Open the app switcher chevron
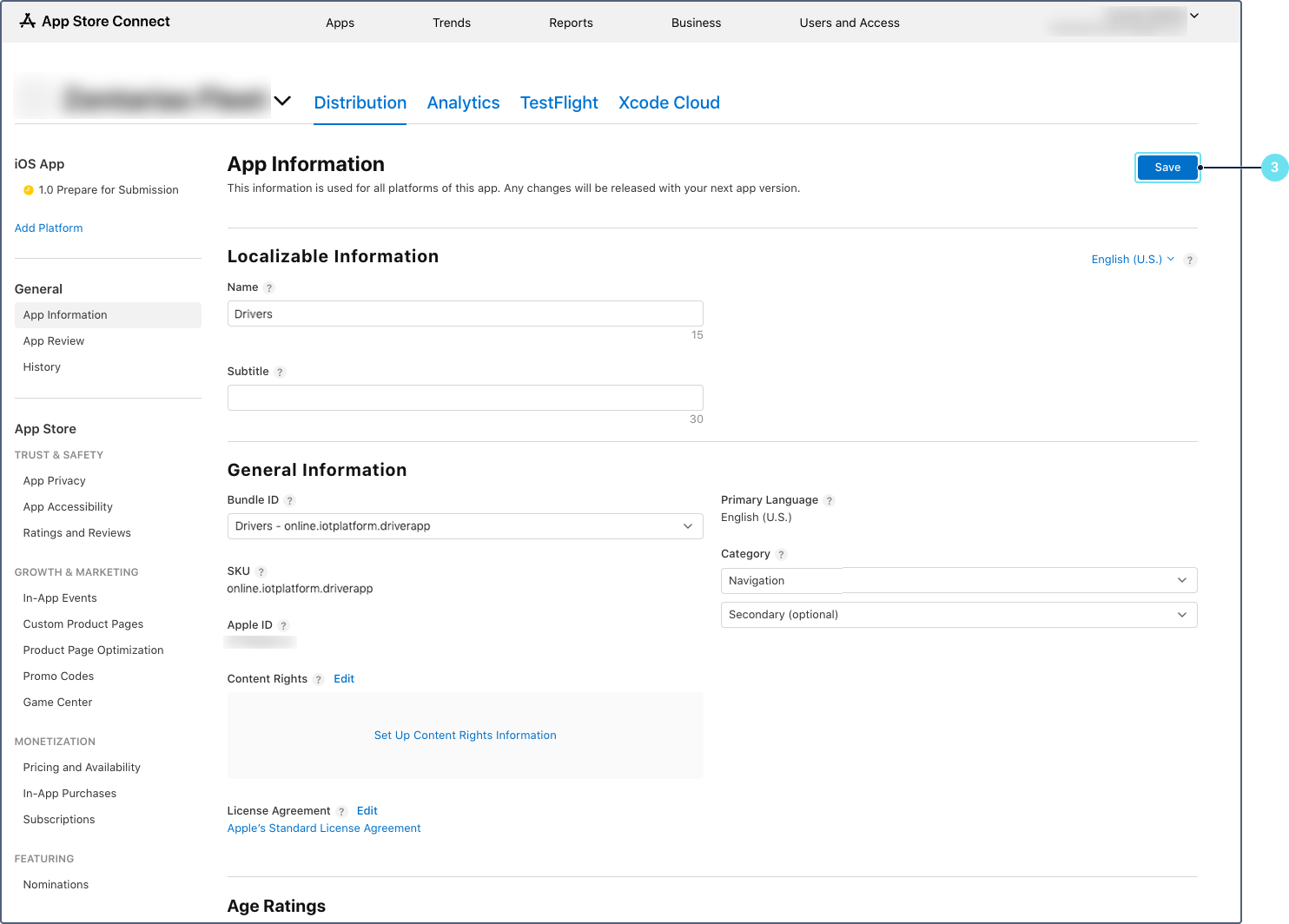The width and height of the screenshot is (1289, 924). click(282, 101)
